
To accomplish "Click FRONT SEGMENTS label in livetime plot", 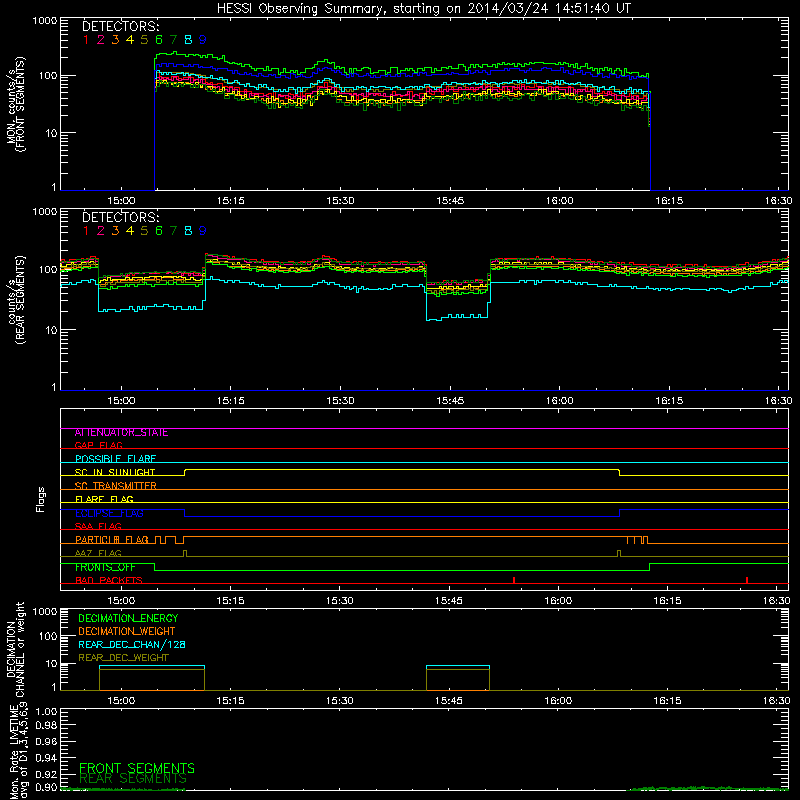I will (x=137, y=768).
